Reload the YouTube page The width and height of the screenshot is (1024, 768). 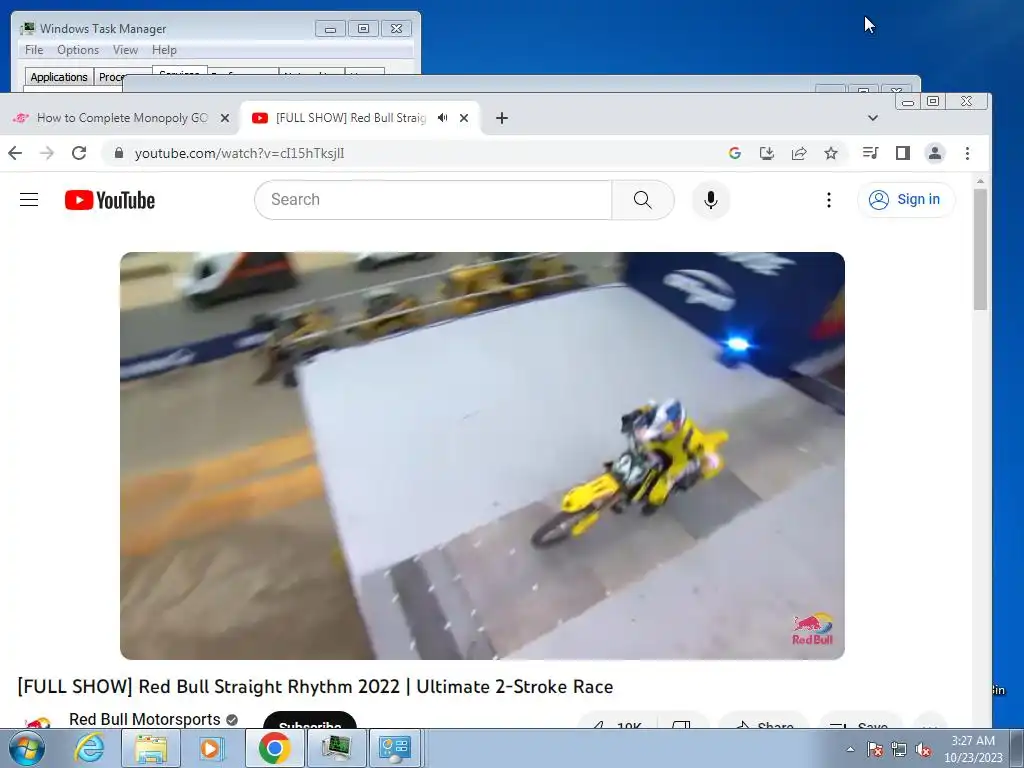pos(79,153)
